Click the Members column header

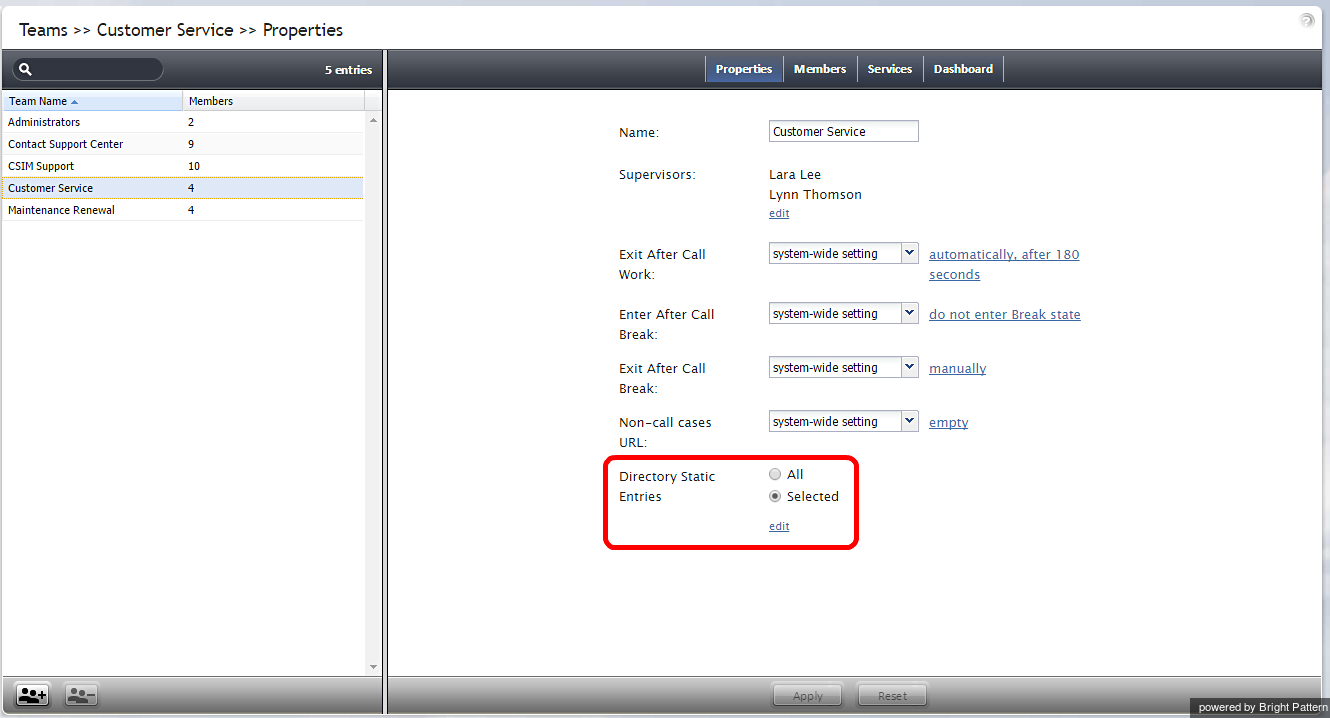[273, 101]
